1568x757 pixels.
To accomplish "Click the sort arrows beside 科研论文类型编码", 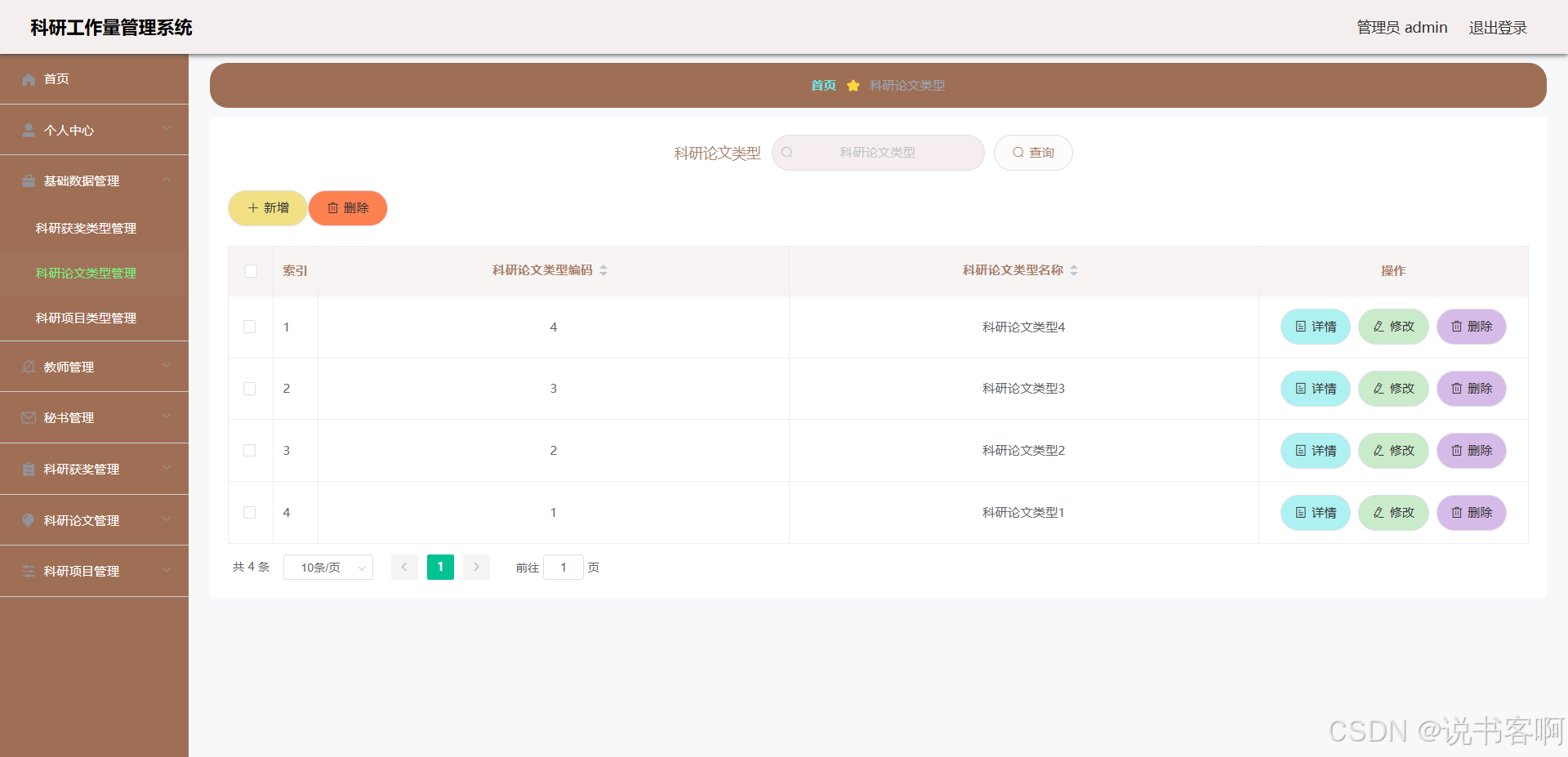I will pyautogui.click(x=604, y=270).
